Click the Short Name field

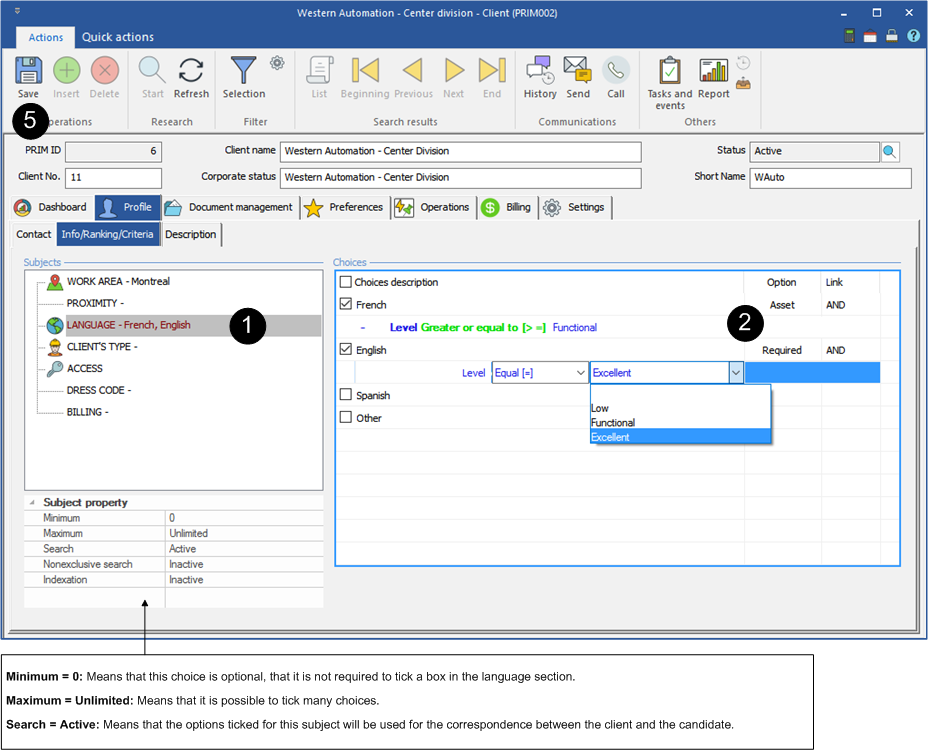click(x=830, y=178)
